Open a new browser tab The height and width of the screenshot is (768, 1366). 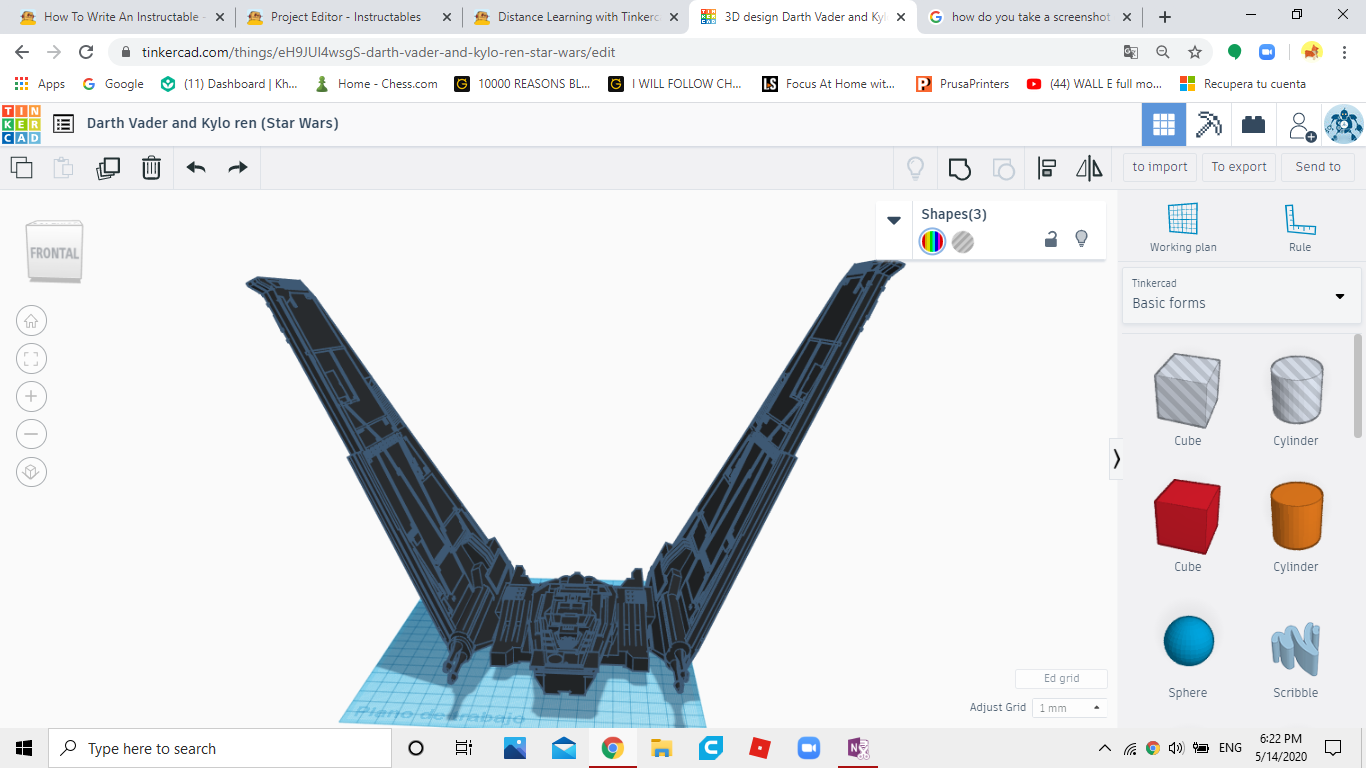pos(1164,17)
